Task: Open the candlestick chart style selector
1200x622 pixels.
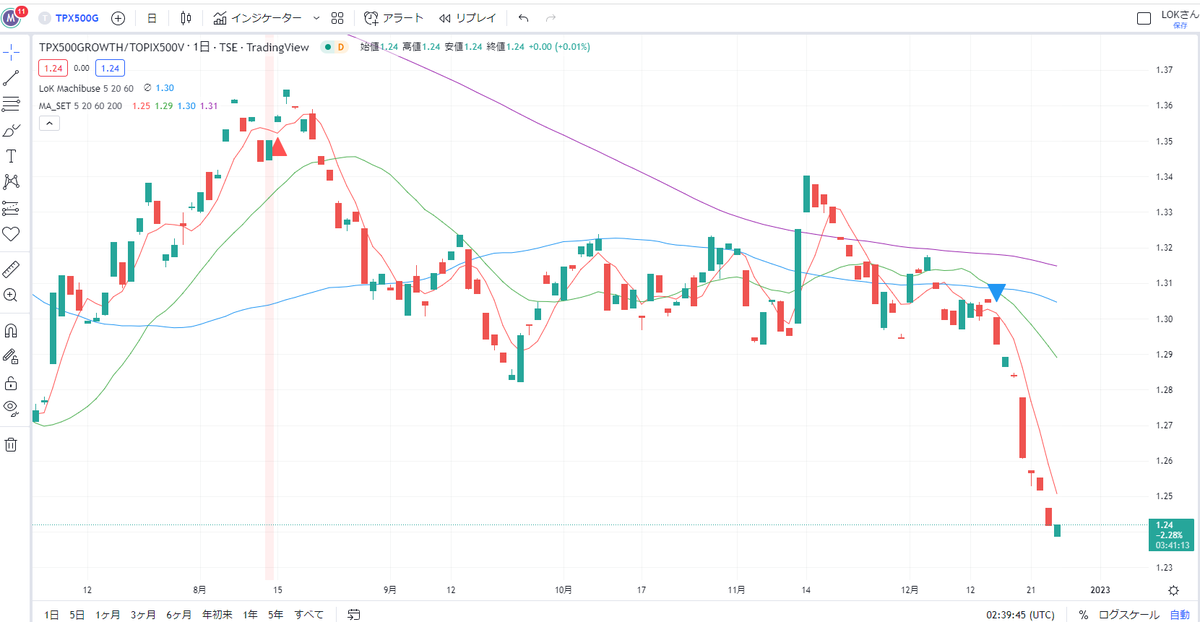Action: point(186,18)
